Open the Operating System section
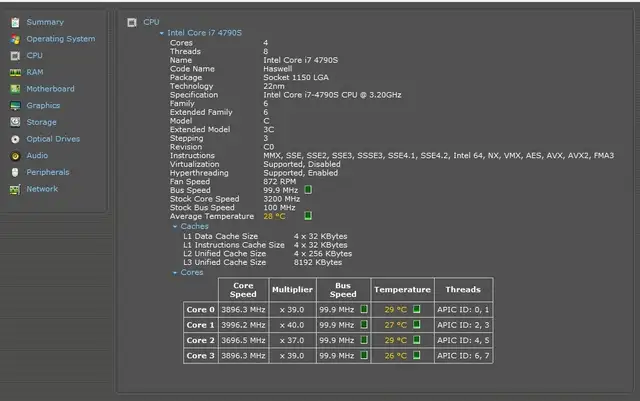 tap(61, 39)
